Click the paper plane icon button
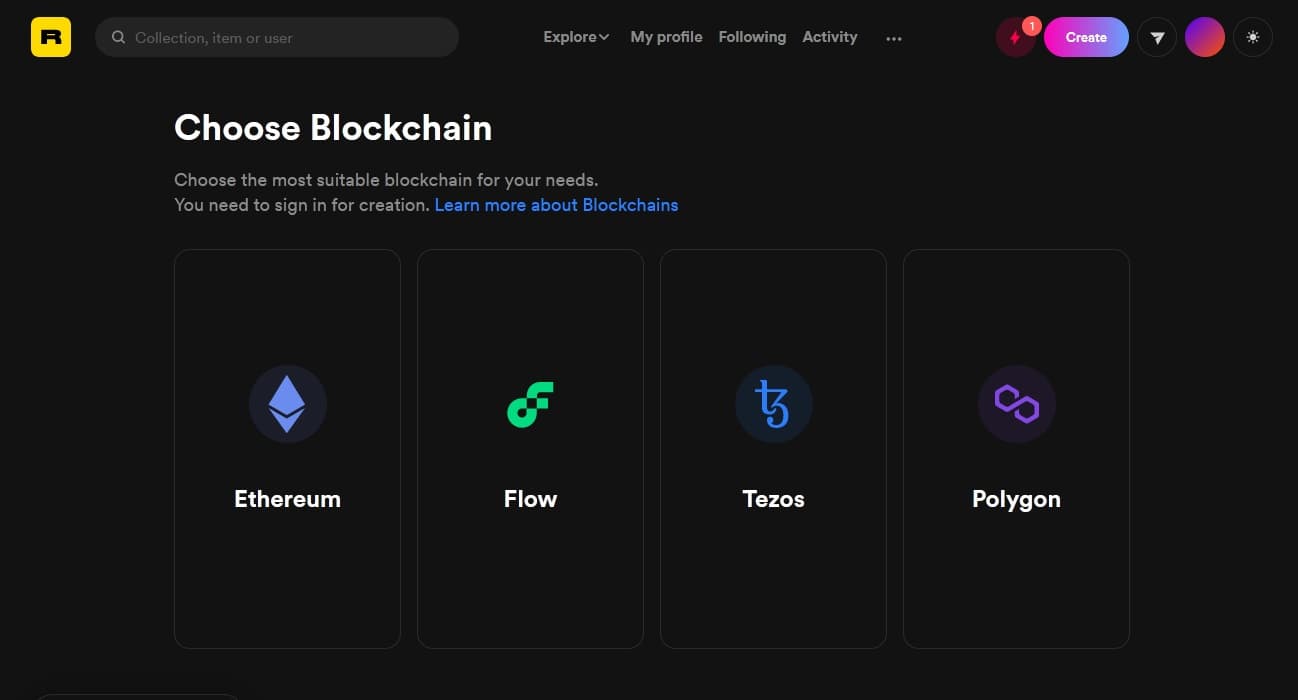This screenshot has height=700, width=1298. point(1157,38)
